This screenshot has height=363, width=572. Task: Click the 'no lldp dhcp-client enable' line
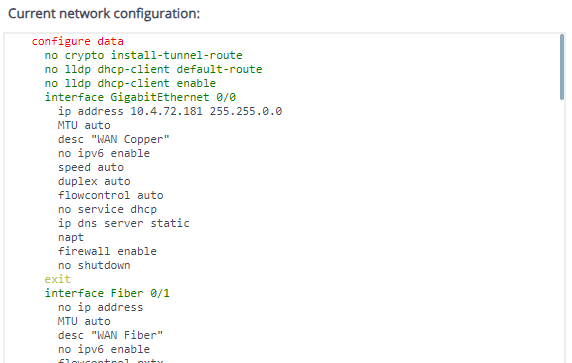[130, 84]
